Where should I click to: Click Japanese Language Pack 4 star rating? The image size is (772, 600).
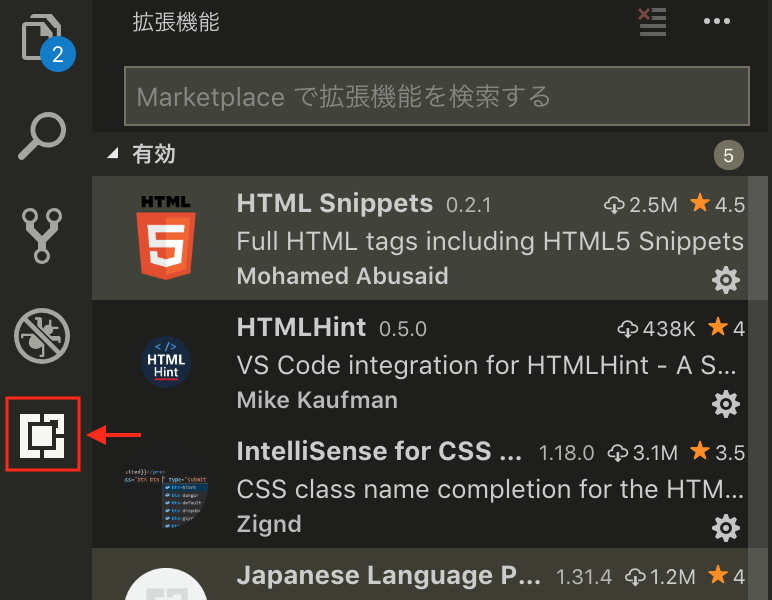[x=726, y=576]
